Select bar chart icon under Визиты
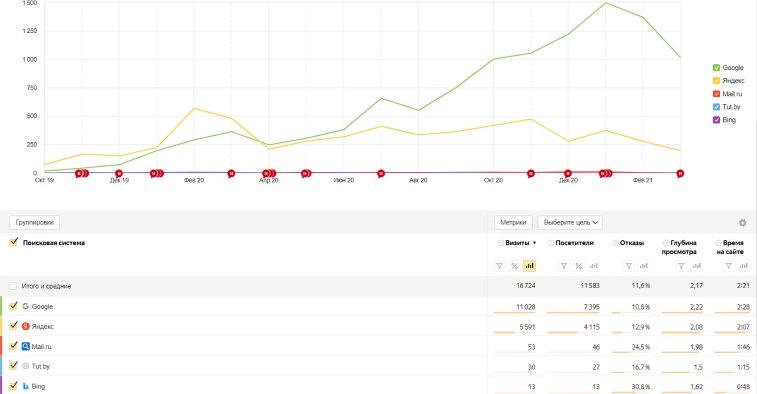Screen dimensions: 757x394 click(530, 266)
